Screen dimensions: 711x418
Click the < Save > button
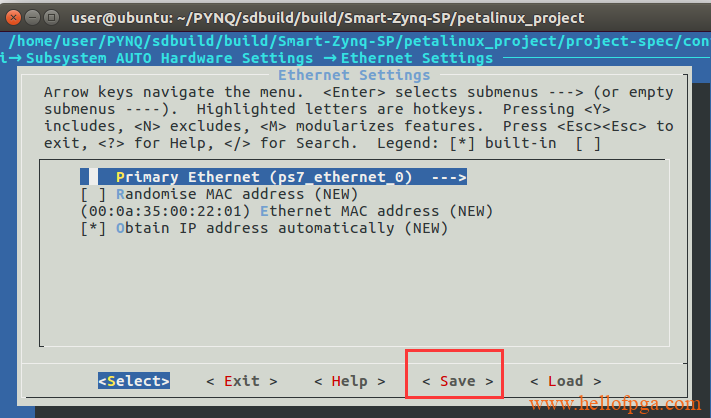(458, 381)
